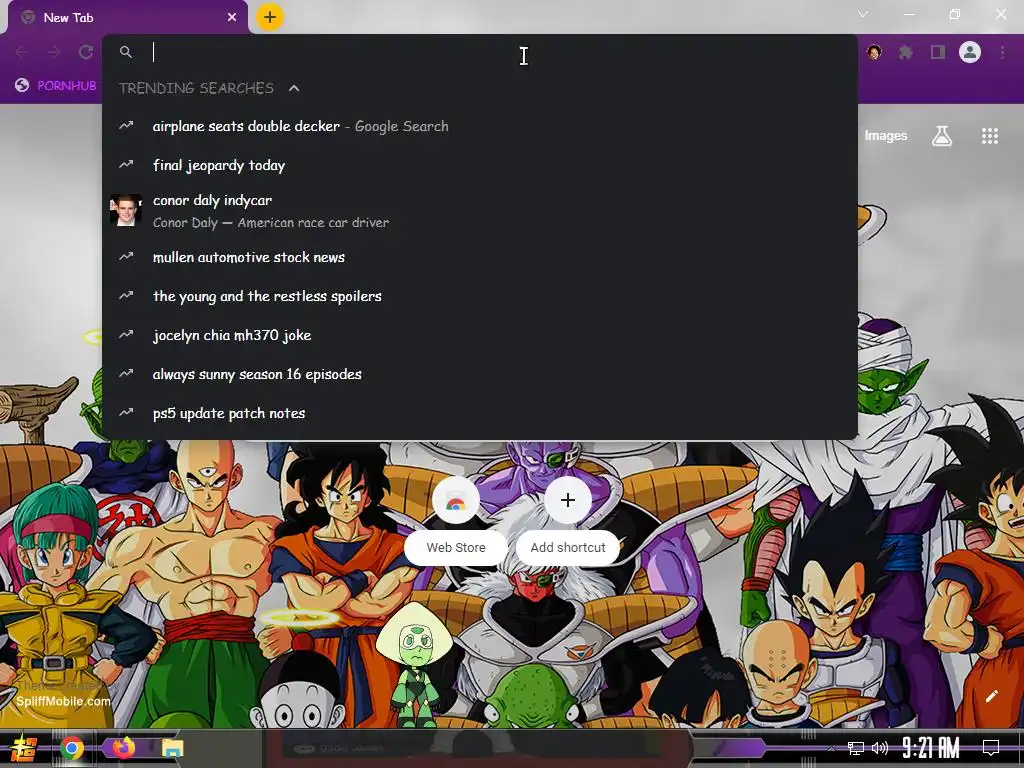Select the young and the restless spoilers
Image resolution: width=1024 pixels, height=768 pixels.
pyautogui.click(x=480, y=296)
